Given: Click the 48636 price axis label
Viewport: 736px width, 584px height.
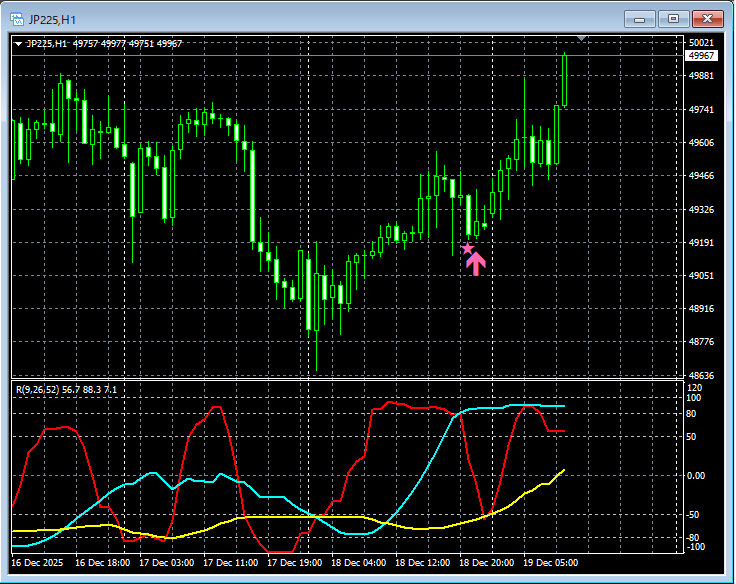Looking at the screenshot, I should (701, 375).
